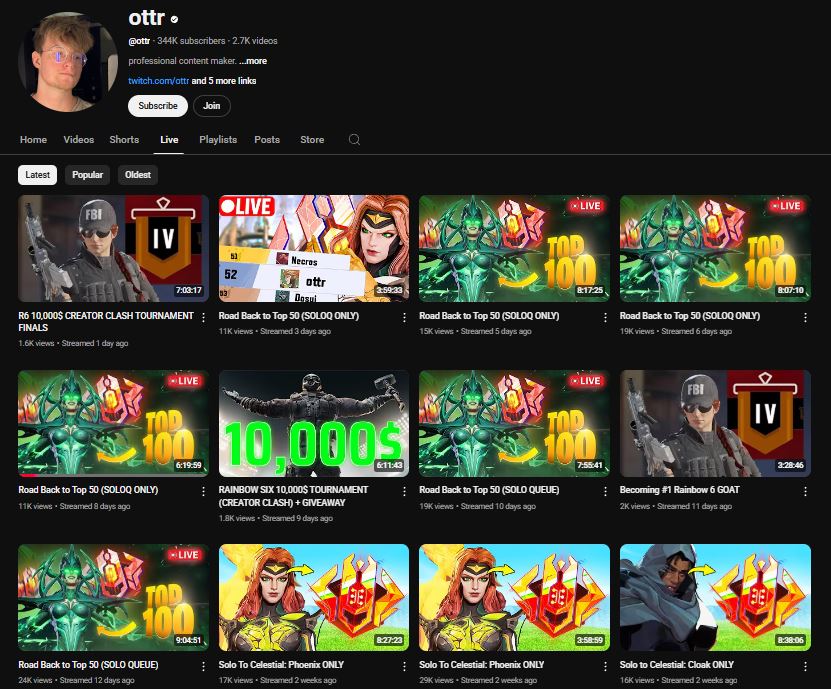Open options for R6 10,000$ CREATOR CLASH FINALS video

[204, 317]
